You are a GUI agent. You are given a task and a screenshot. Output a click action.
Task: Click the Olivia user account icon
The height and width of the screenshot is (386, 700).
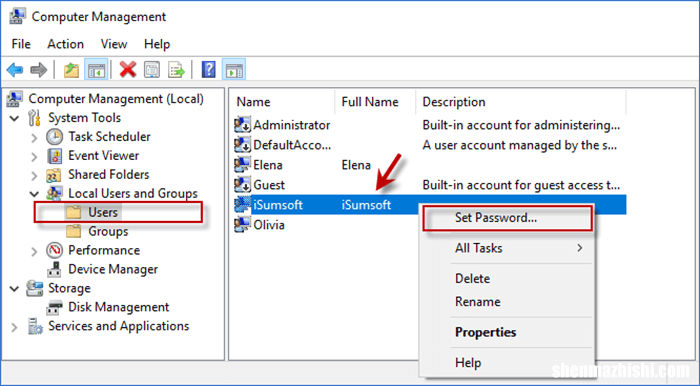coord(242,224)
